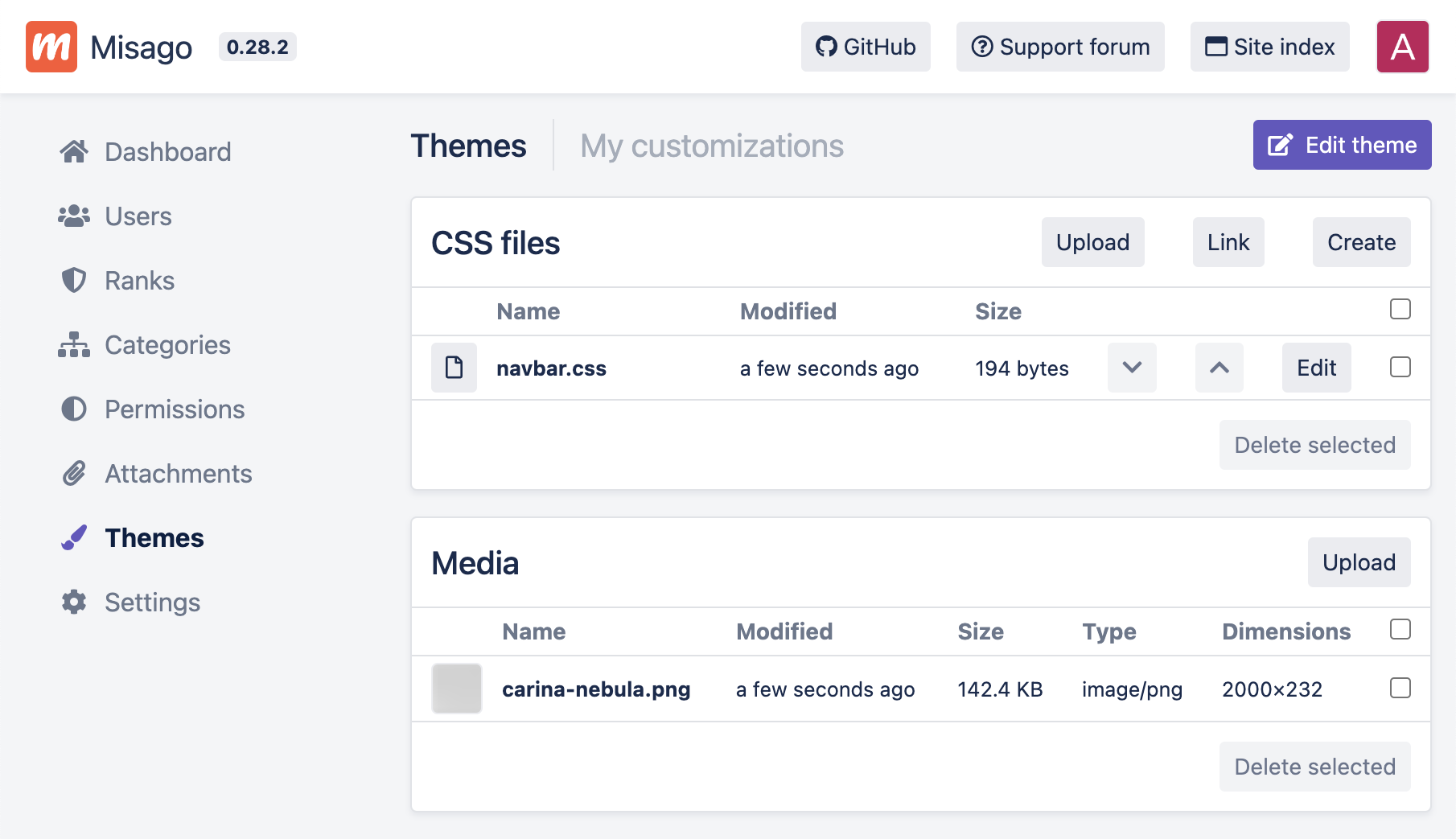
Task: Create a new CSS file
Action: (1361, 242)
